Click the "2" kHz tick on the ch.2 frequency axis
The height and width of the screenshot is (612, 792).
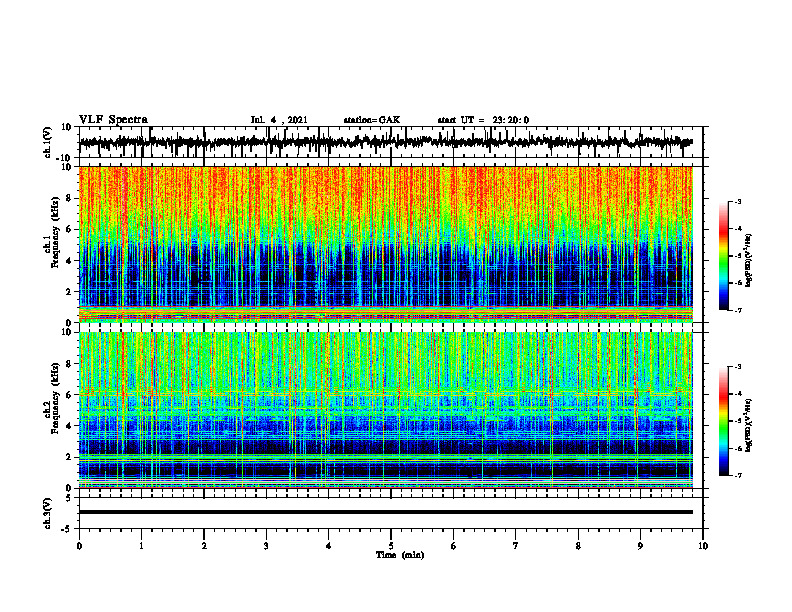pos(69,457)
